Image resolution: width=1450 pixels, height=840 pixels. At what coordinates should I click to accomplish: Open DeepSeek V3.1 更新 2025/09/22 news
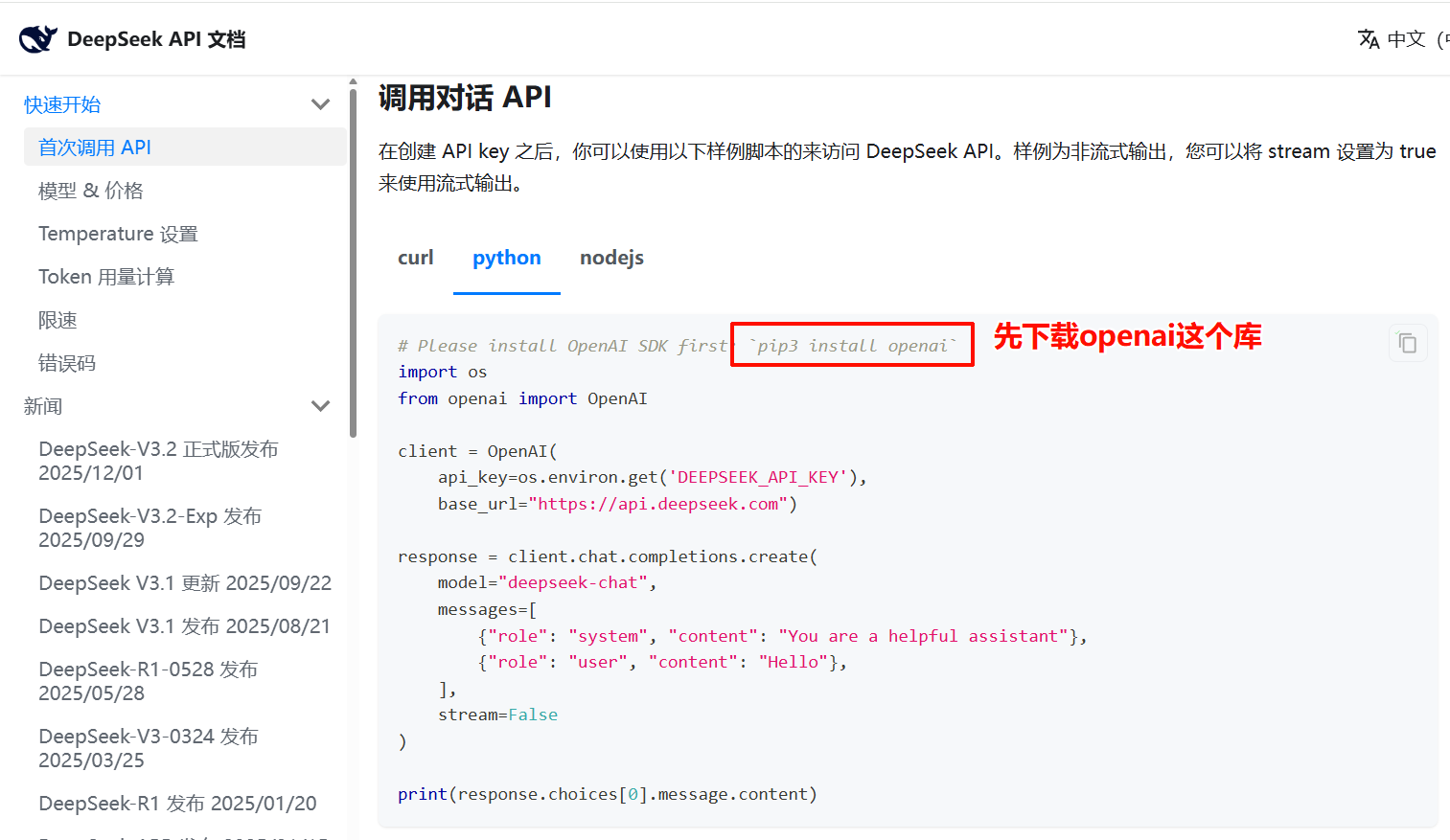click(185, 583)
